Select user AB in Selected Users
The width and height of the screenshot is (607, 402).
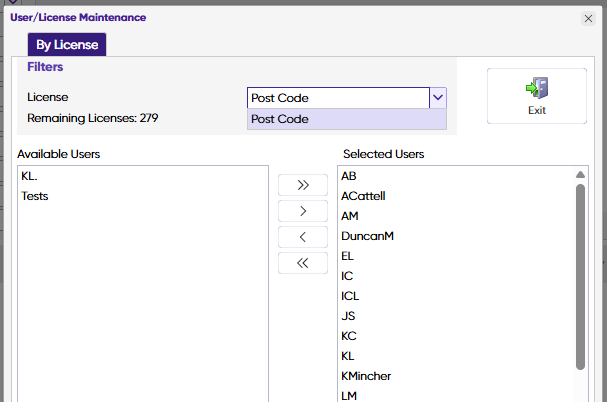click(x=349, y=176)
